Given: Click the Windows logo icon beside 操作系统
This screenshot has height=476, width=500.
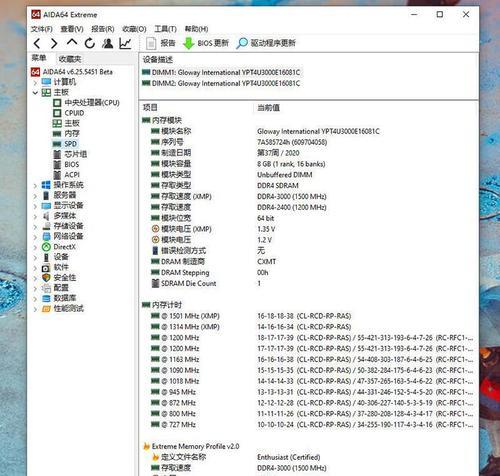Looking at the screenshot, I should coord(46,185).
